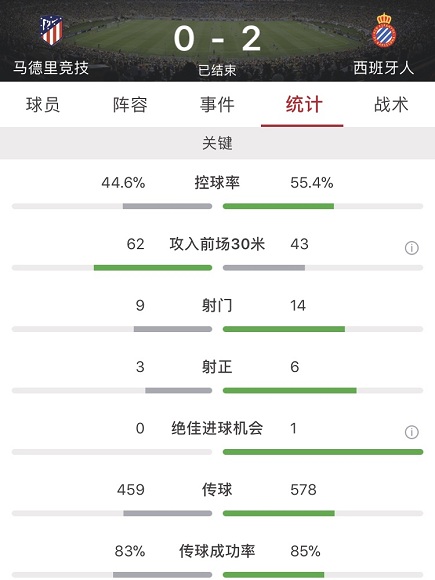Click the green 射门 shots bar
This screenshot has height=580, width=435.
click(x=284, y=329)
